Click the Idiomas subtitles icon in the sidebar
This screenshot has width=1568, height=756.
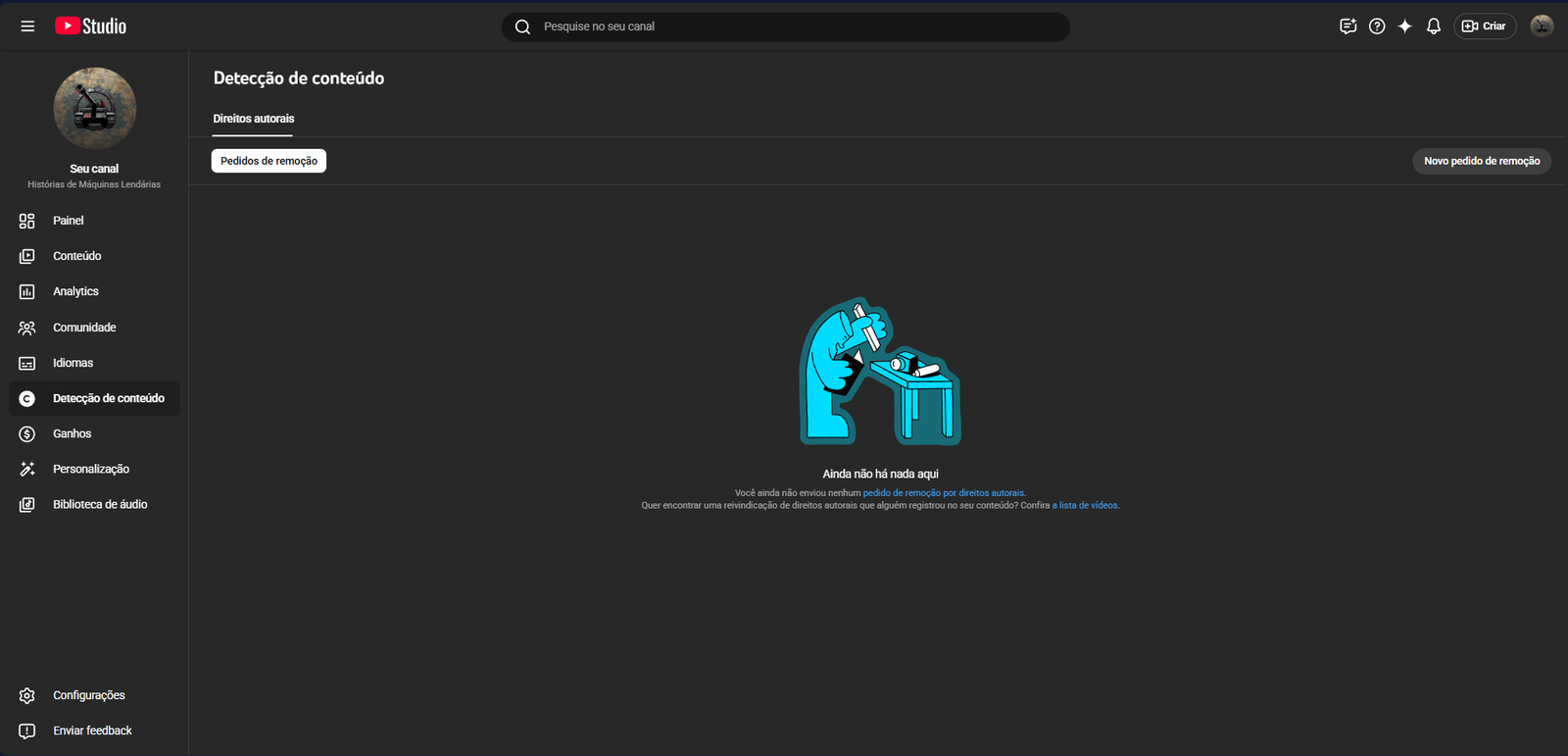click(27, 363)
